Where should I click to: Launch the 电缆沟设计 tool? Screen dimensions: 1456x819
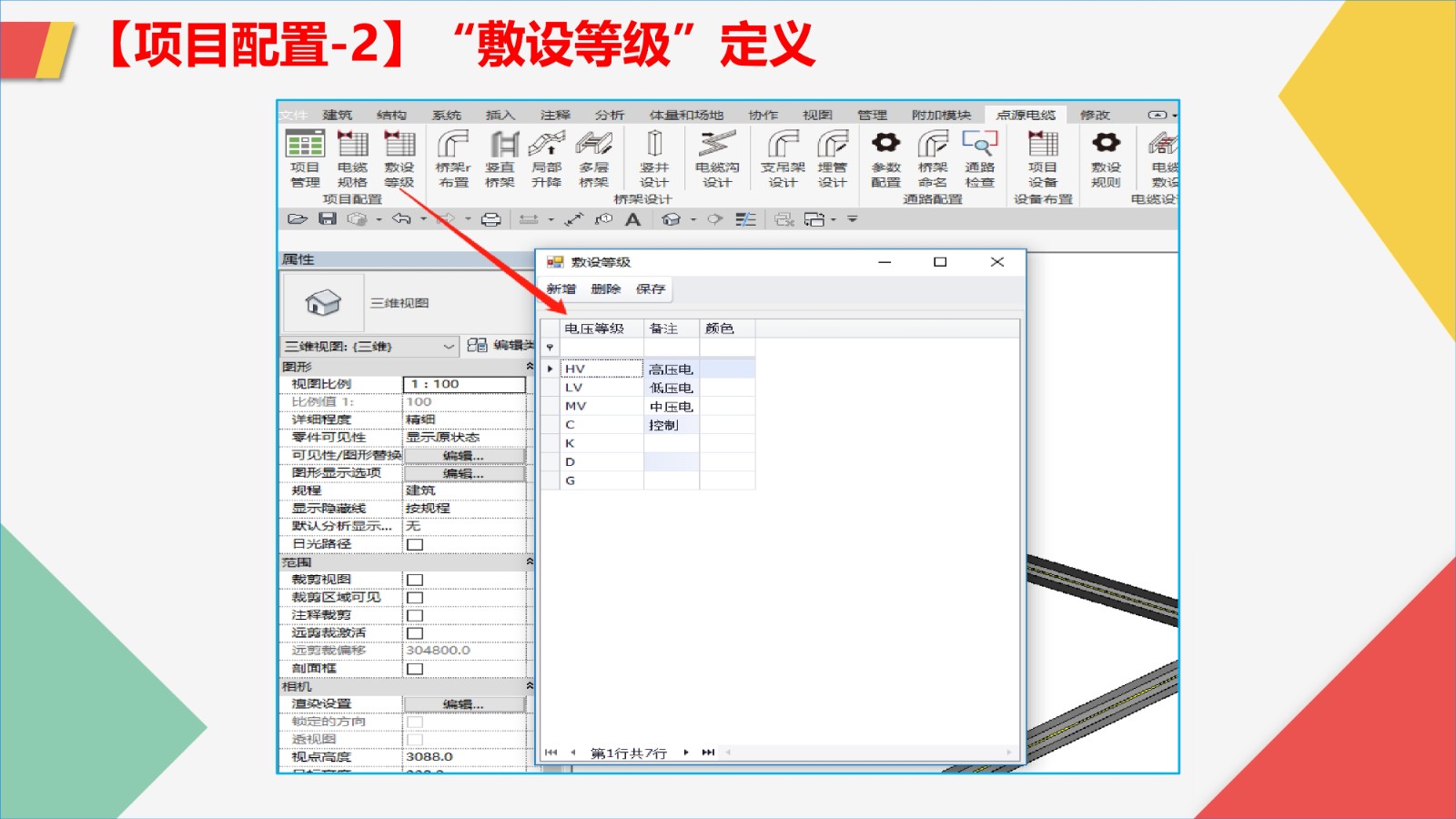tap(717, 157)
